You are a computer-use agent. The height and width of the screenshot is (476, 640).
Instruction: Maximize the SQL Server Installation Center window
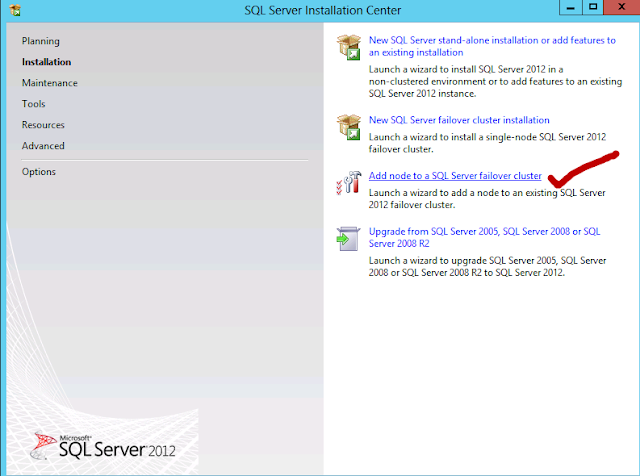coord(593,7)
